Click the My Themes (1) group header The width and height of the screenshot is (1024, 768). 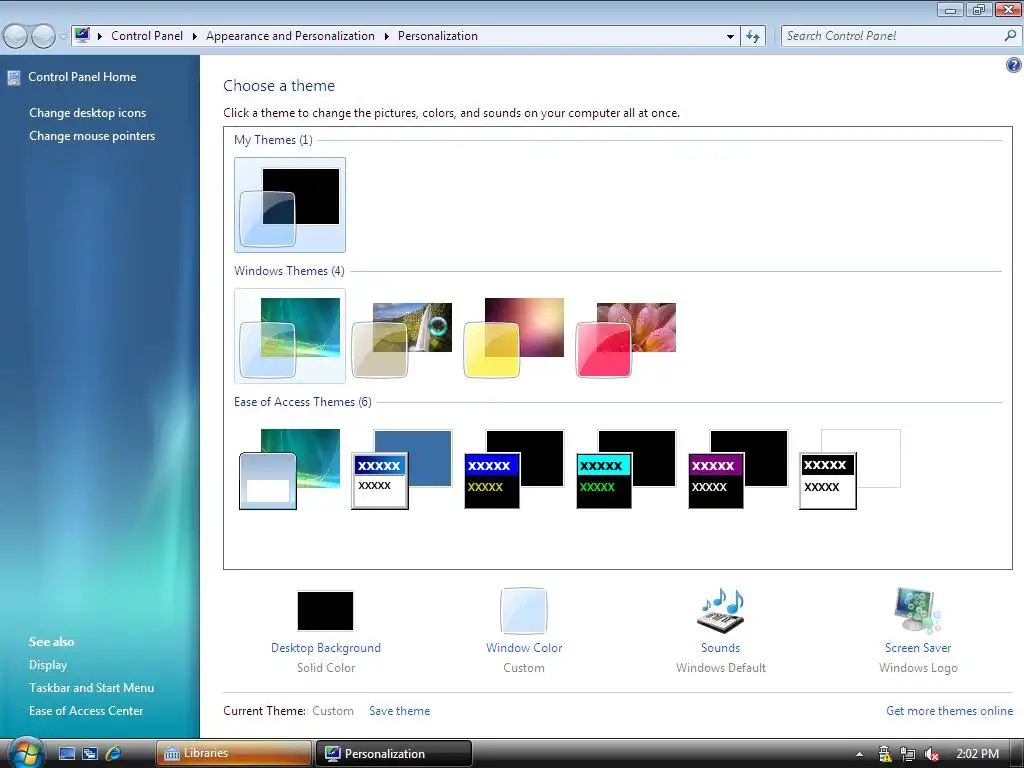273,140
